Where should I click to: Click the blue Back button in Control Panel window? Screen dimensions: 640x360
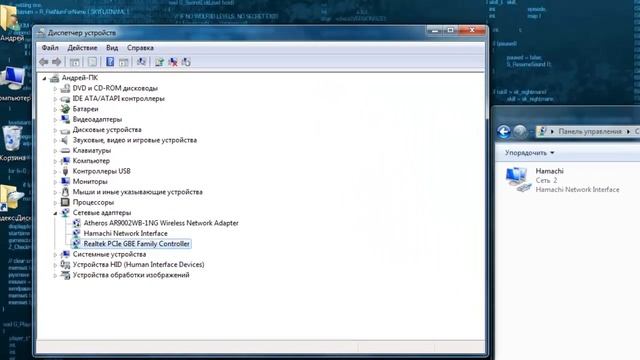(x=504, y=131)
